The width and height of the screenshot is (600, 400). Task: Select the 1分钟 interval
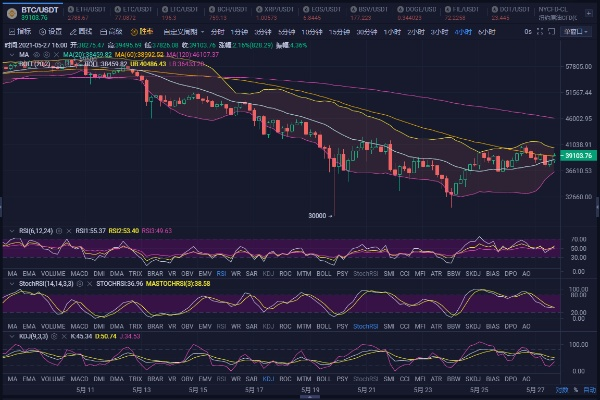(239, 32)
